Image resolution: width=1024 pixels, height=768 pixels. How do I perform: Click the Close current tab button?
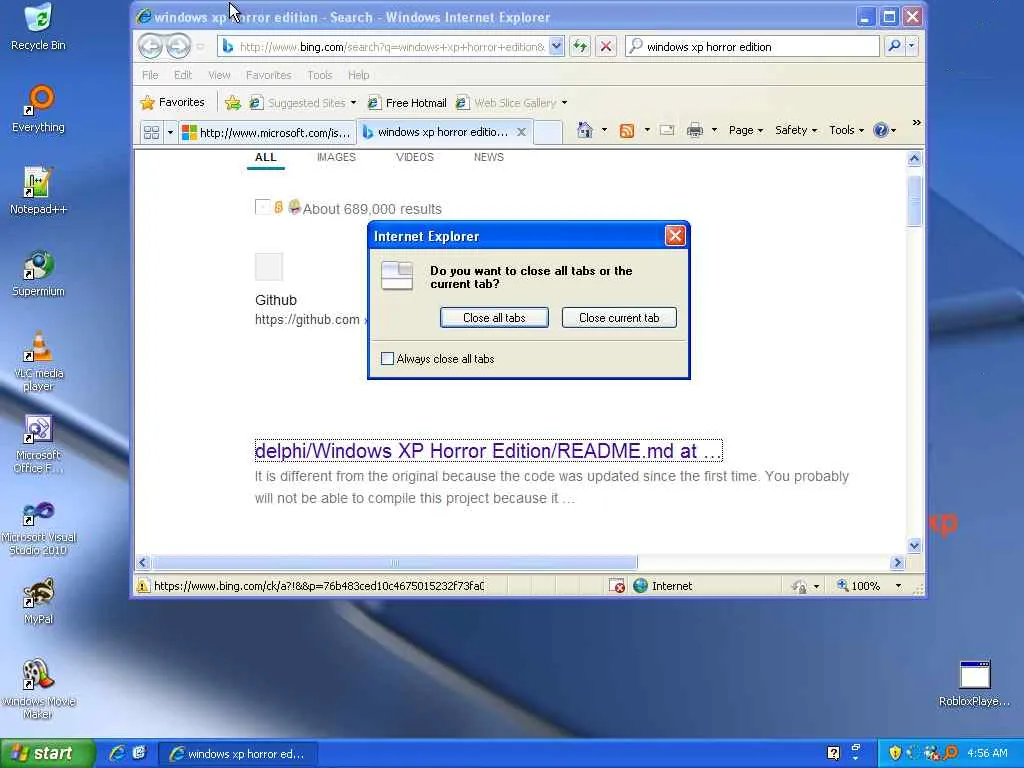[619, 318]
